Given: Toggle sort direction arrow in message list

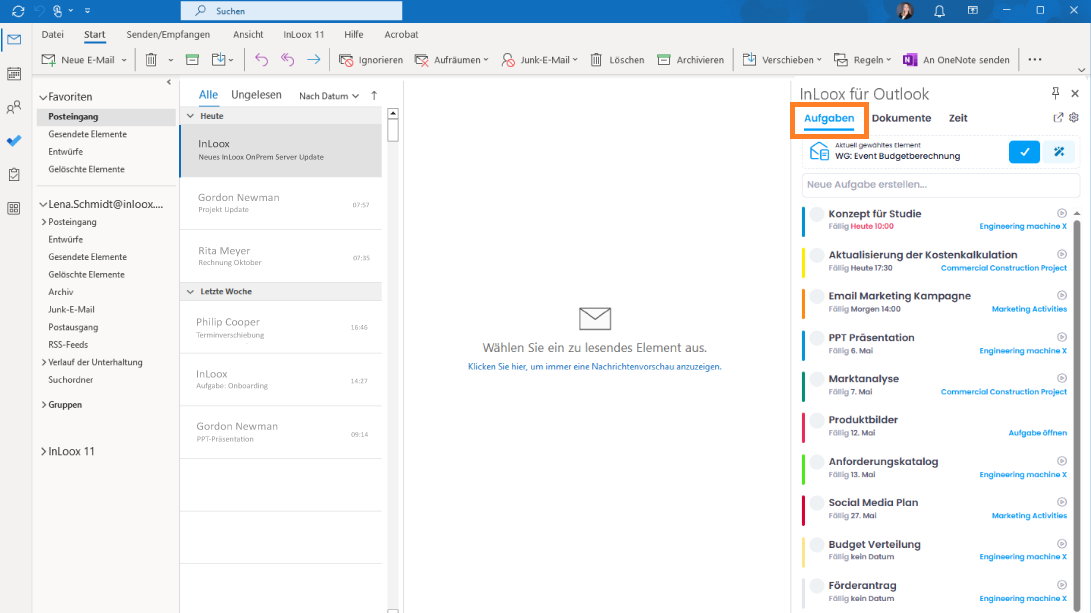Looking at the screenshot, I should (x=374, y=95).
